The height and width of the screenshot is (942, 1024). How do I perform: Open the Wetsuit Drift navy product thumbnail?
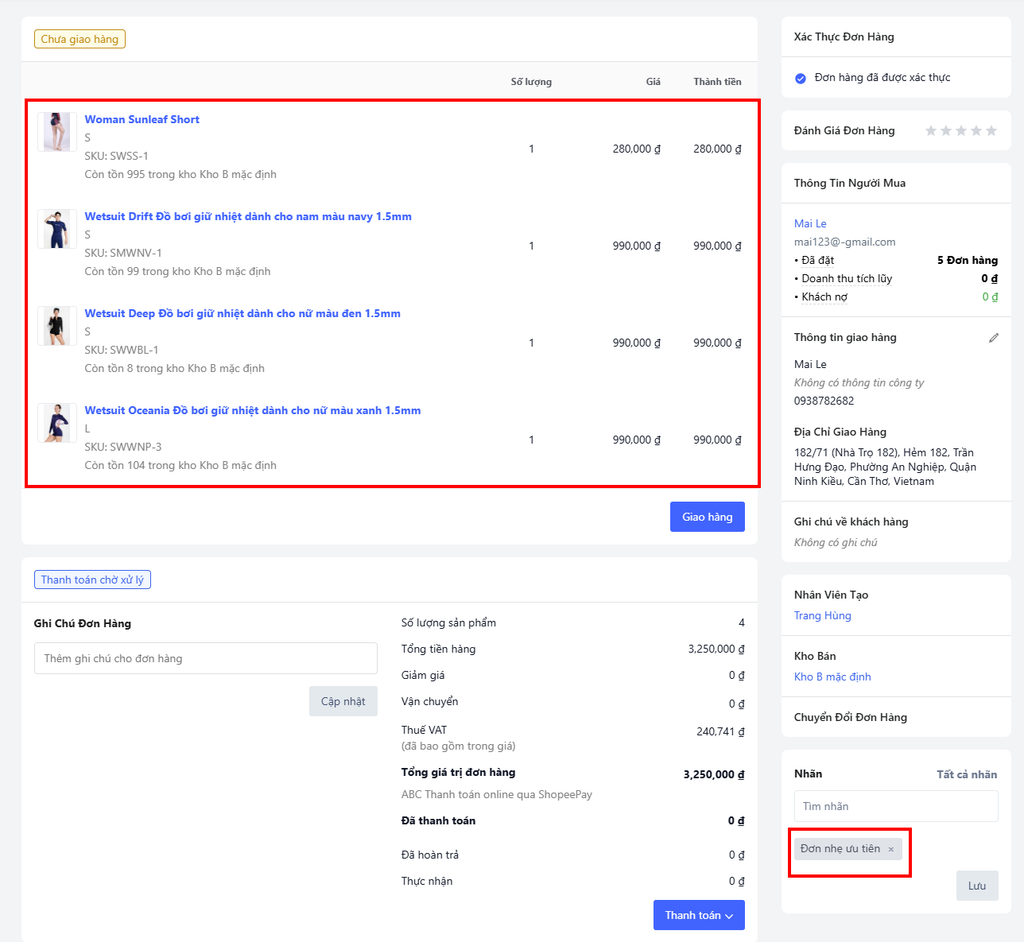56,229
